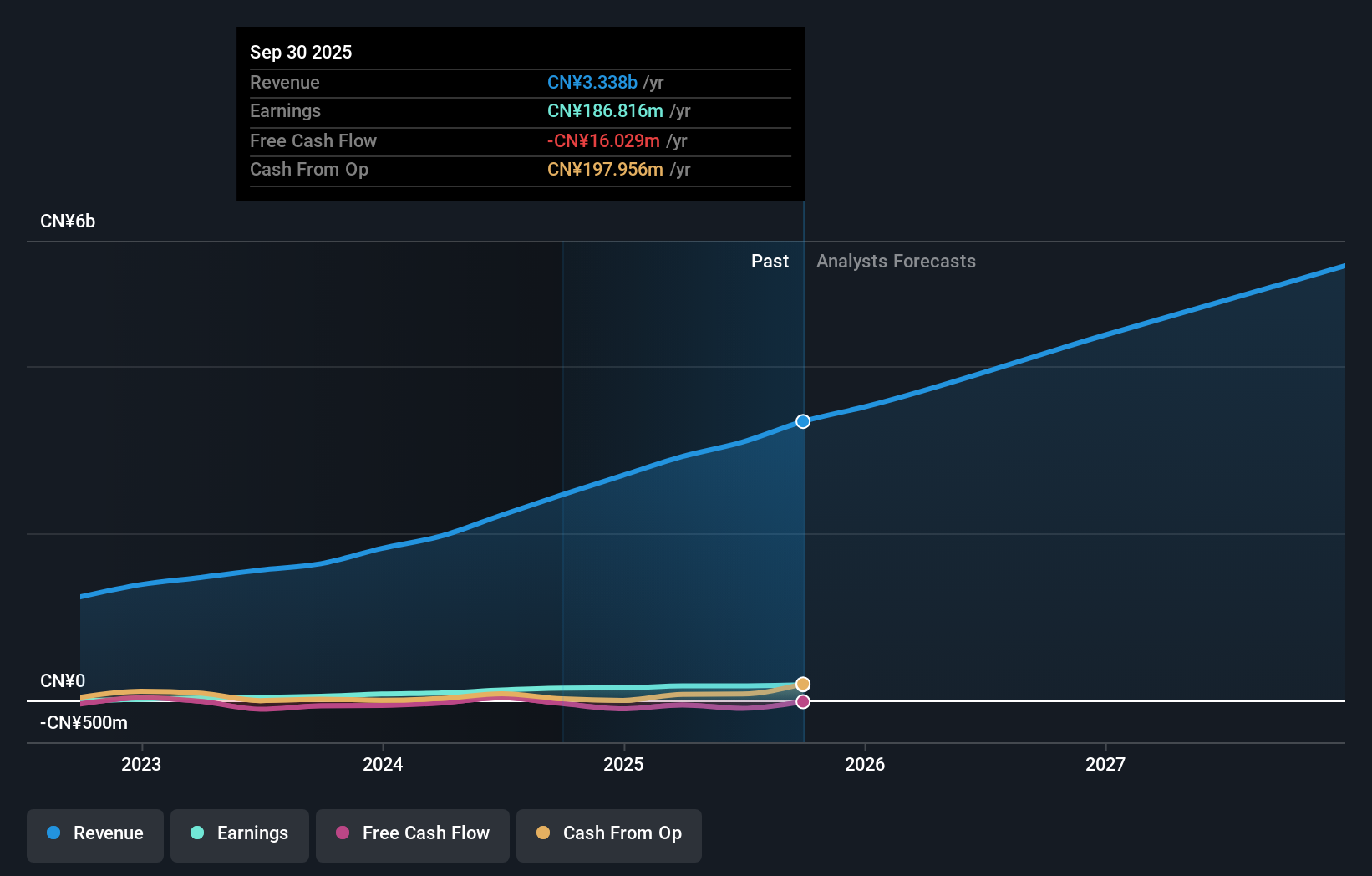Click the Revenue row in the tooltip
The height and width of the screenshot is (876, 1372).
520,82
